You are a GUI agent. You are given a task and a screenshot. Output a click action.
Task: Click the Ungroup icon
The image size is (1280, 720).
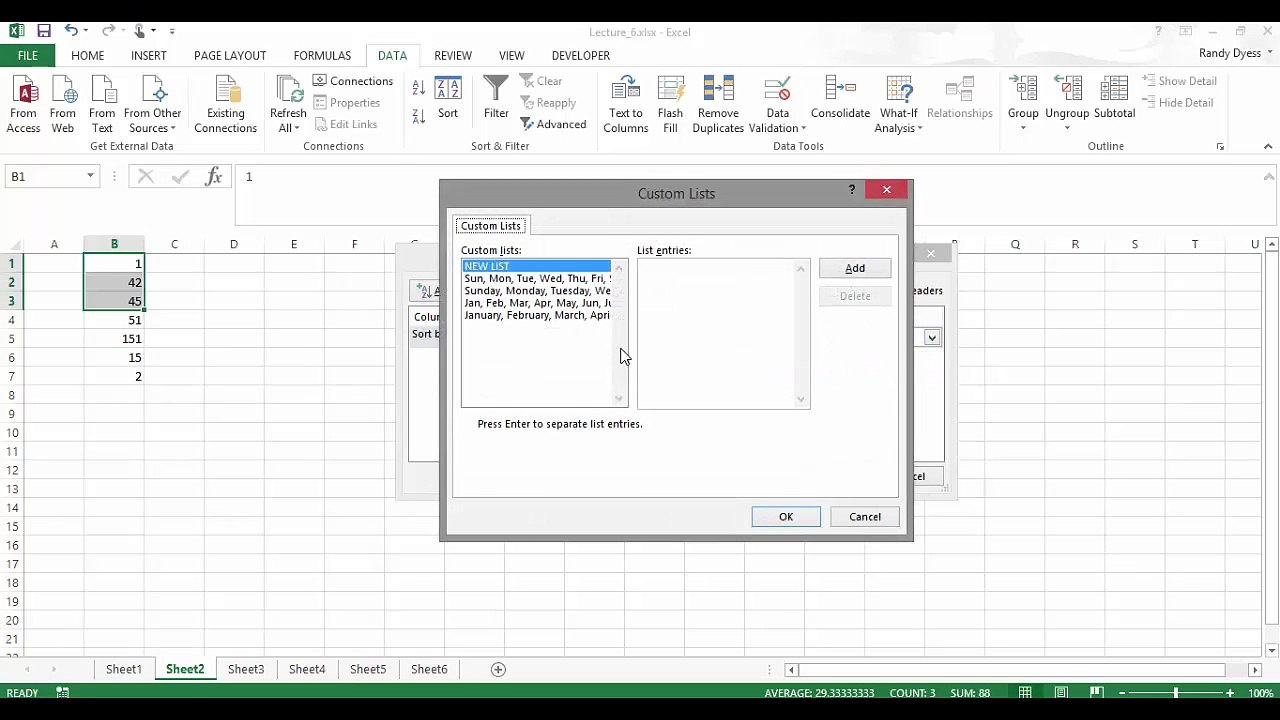[1067, 89]
